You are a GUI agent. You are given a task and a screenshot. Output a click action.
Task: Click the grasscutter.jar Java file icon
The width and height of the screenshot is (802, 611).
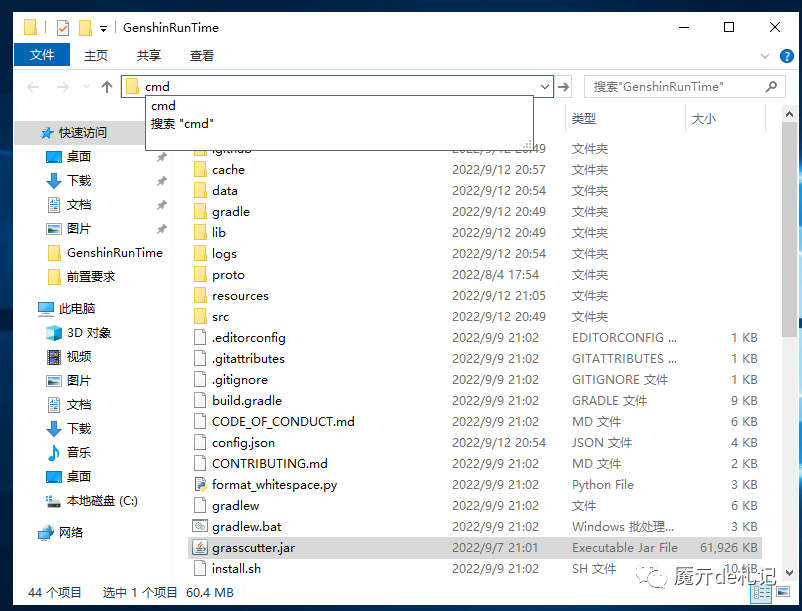199,548
